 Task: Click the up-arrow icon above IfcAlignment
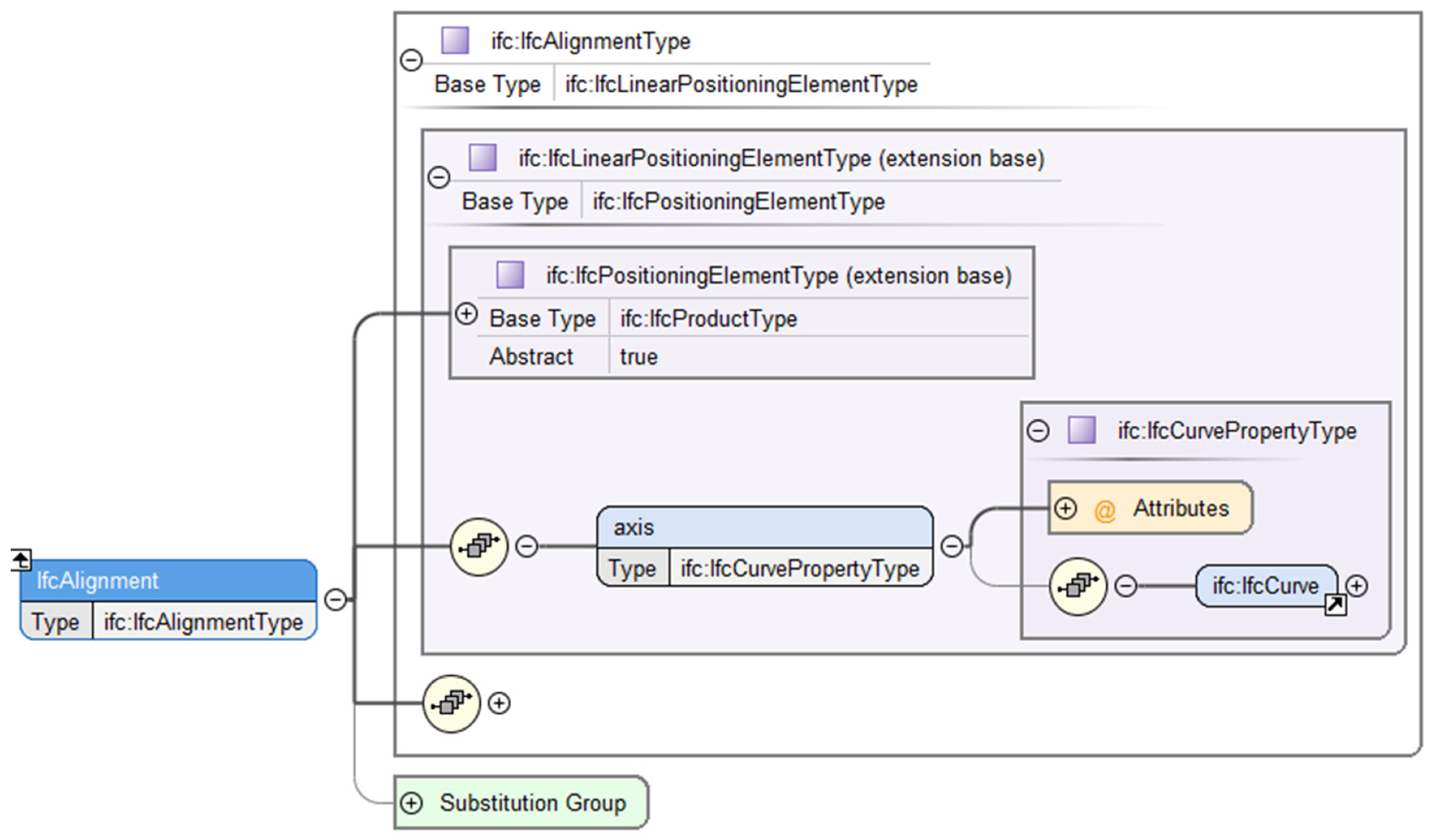click(21, 559)
